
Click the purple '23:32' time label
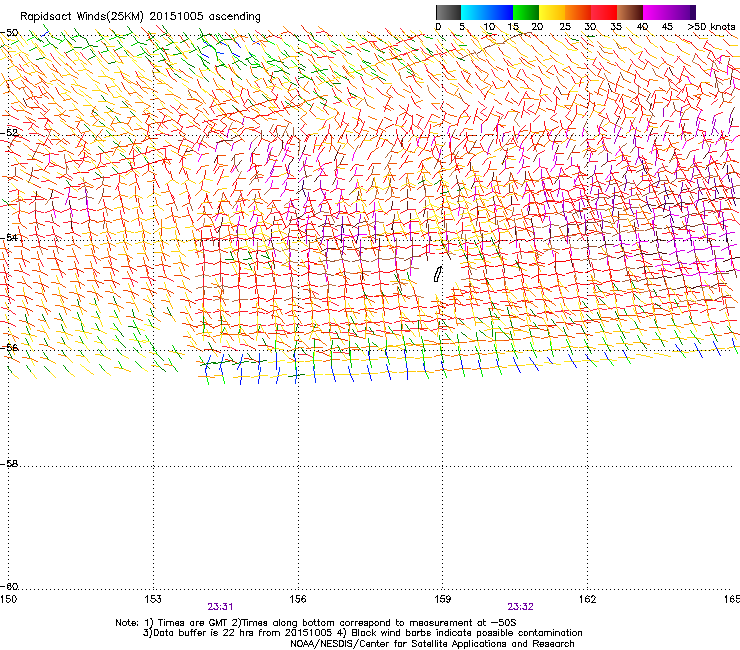[x=521, y=607]
